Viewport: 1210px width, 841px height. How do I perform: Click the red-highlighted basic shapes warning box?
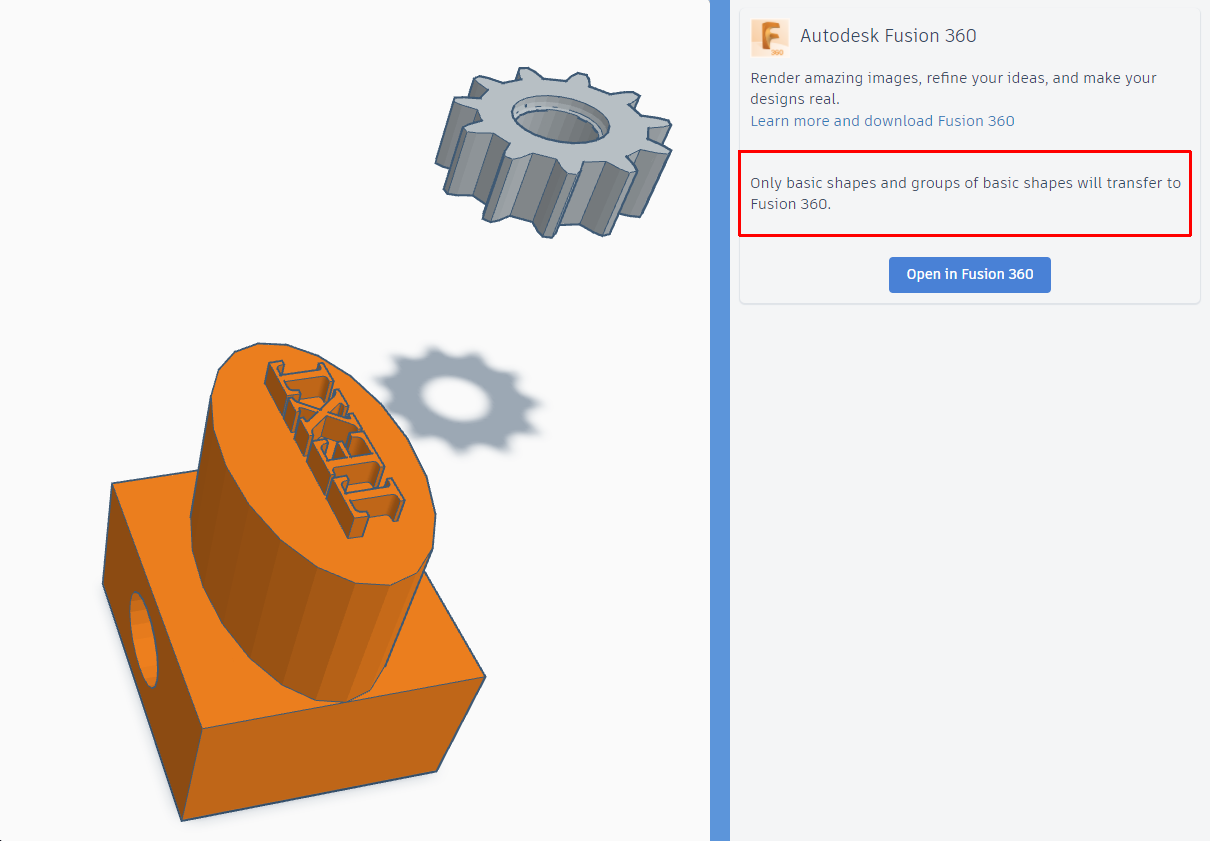click(965, 194)
